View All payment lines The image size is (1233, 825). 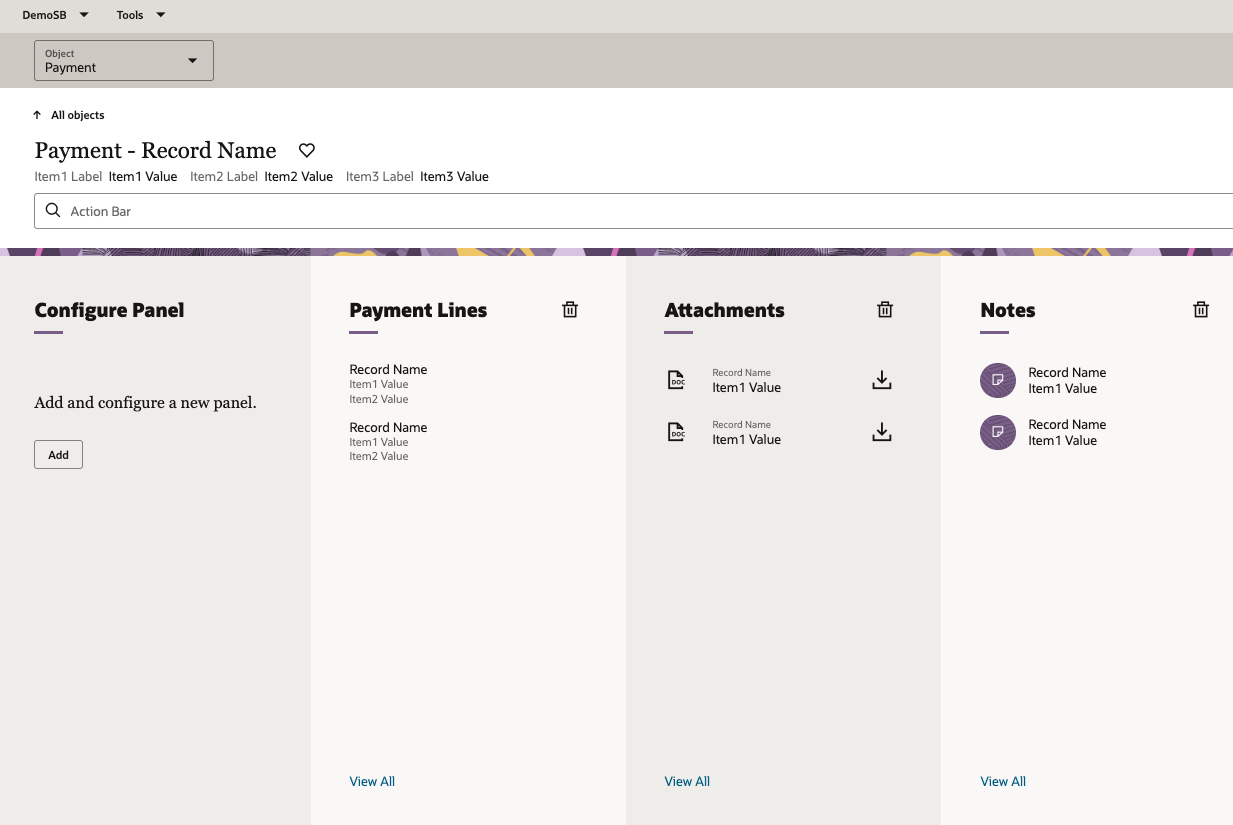[x=372, y=781]
